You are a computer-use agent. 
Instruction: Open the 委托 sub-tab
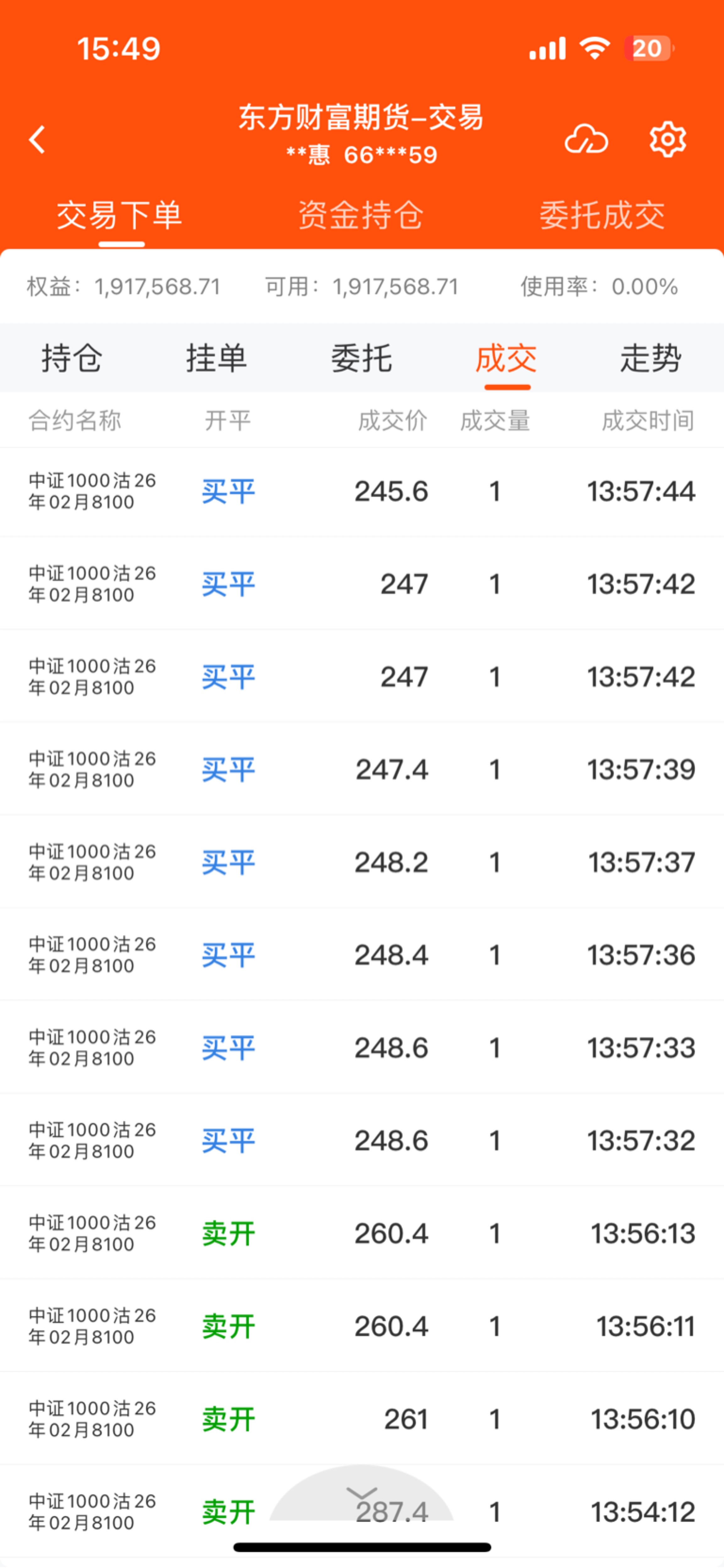[x=361, y=357]
